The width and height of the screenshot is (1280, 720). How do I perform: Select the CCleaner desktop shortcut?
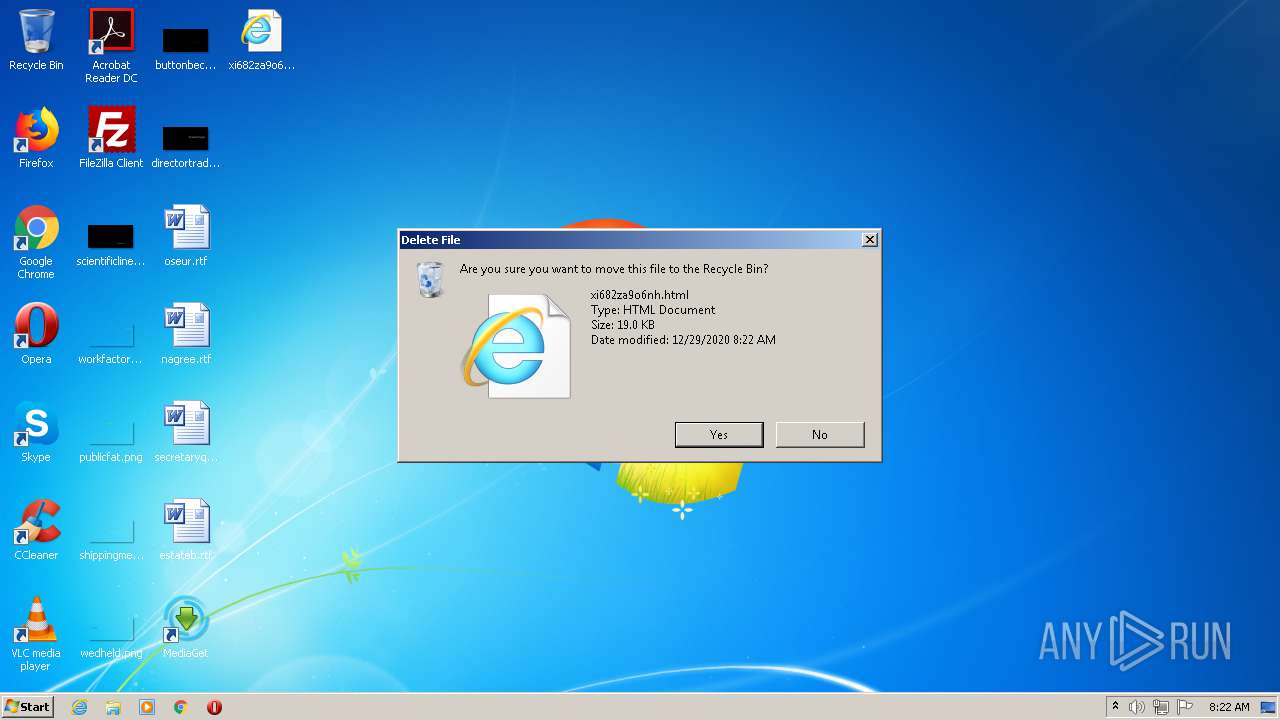[x=36, y=530]
